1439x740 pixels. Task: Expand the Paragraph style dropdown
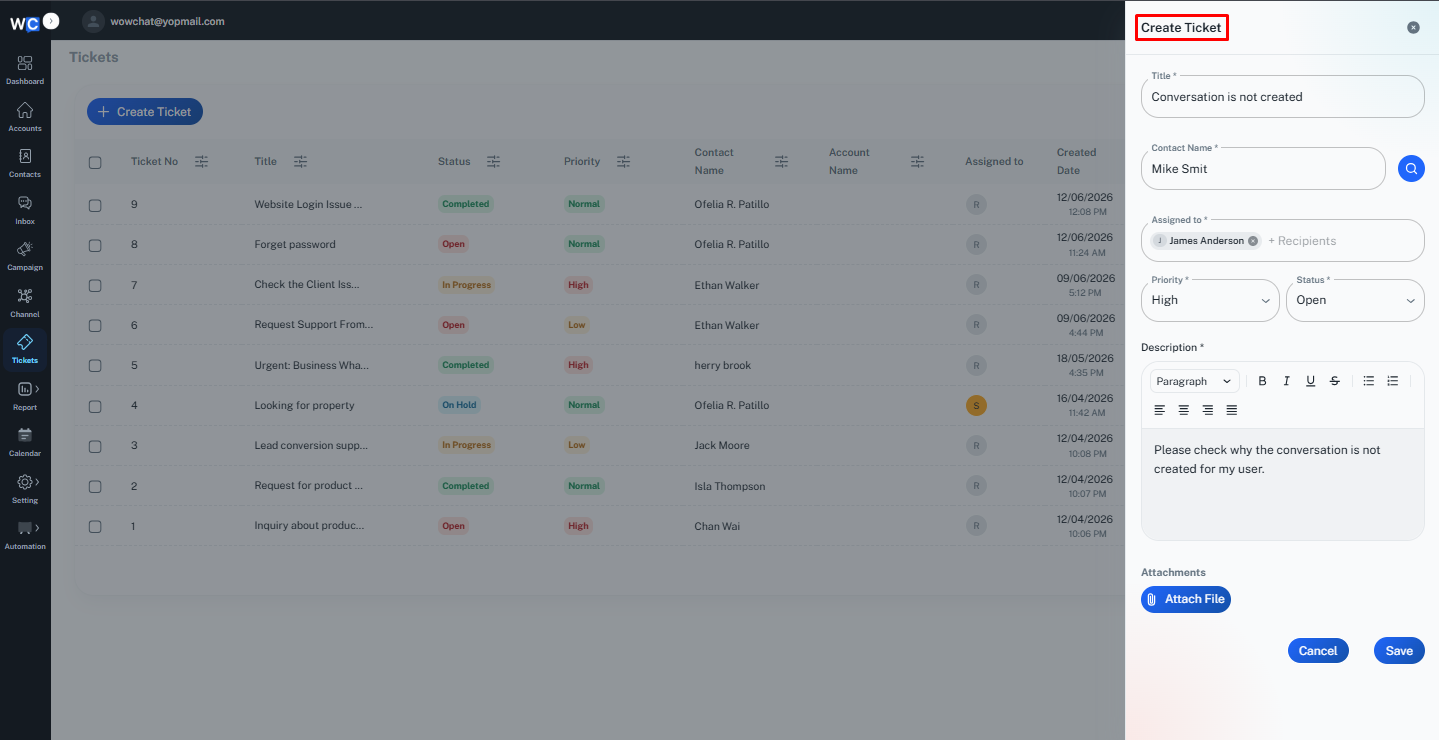point(1195,381)
